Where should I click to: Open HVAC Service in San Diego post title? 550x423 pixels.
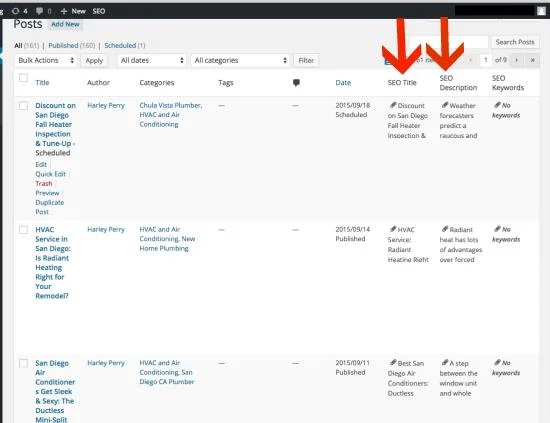point(53,263)
